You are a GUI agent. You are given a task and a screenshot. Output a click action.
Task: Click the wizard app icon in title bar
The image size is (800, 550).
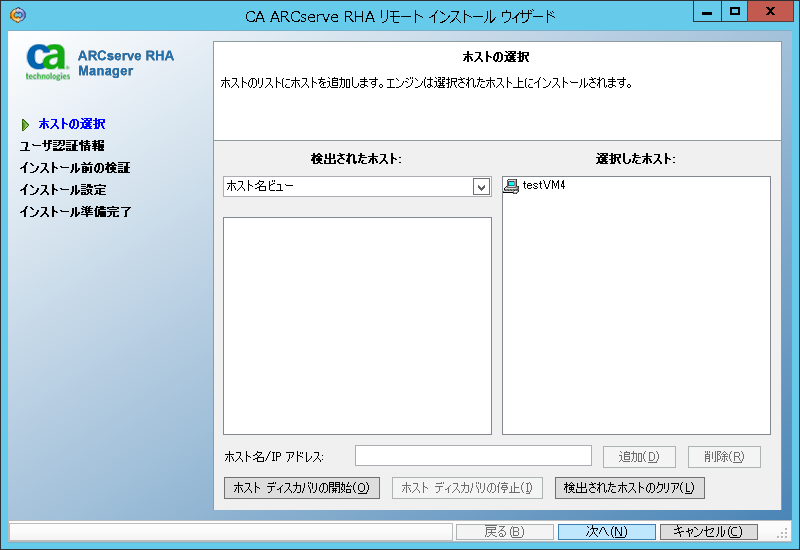(x=18, y=15)
